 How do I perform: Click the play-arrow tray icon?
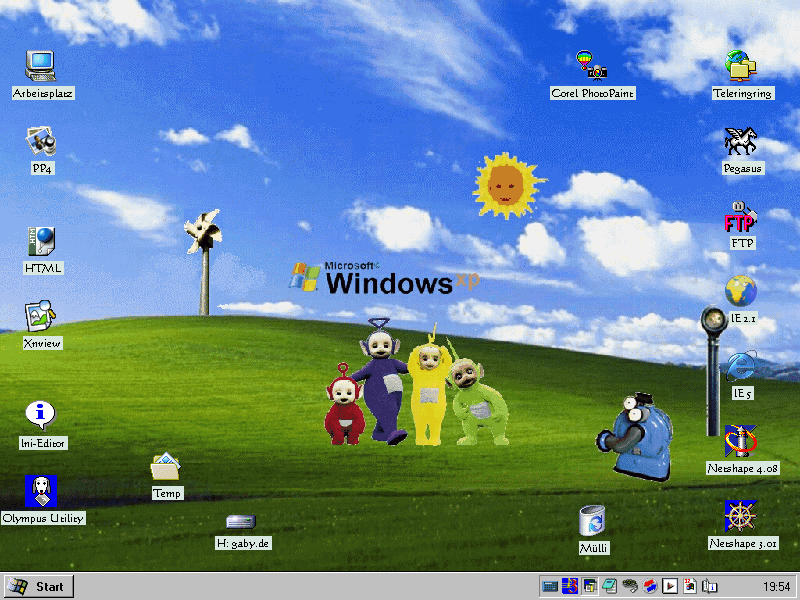[x=671, y=586]
